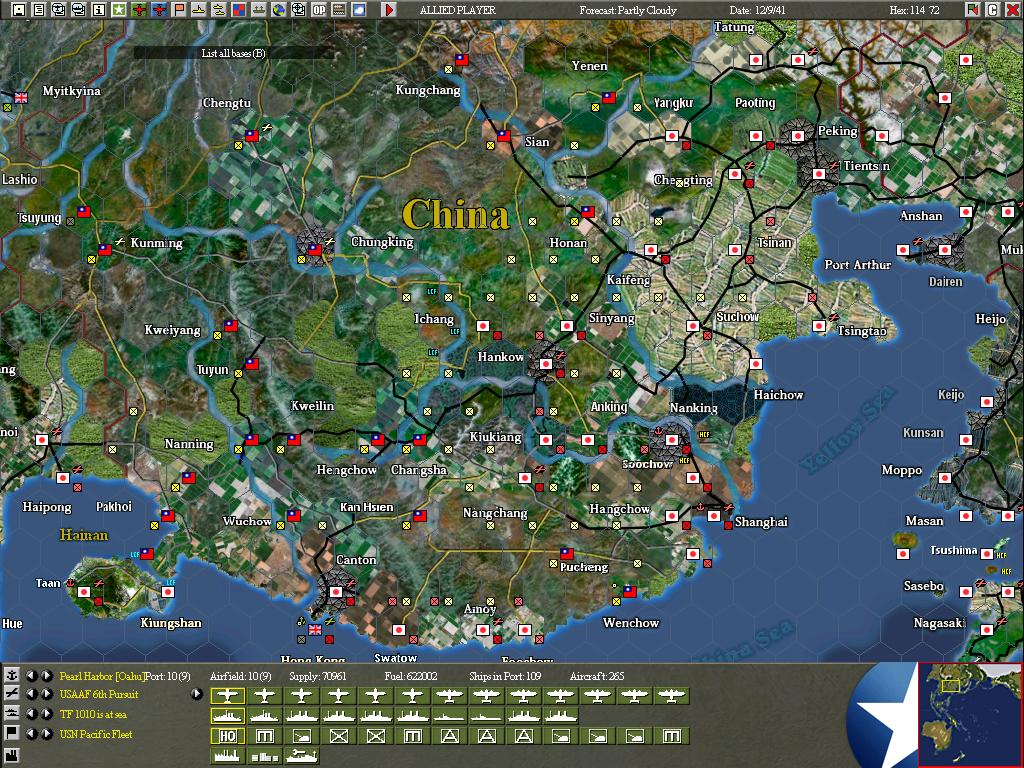Click the Nanking city label

click(x=694, y=408)
